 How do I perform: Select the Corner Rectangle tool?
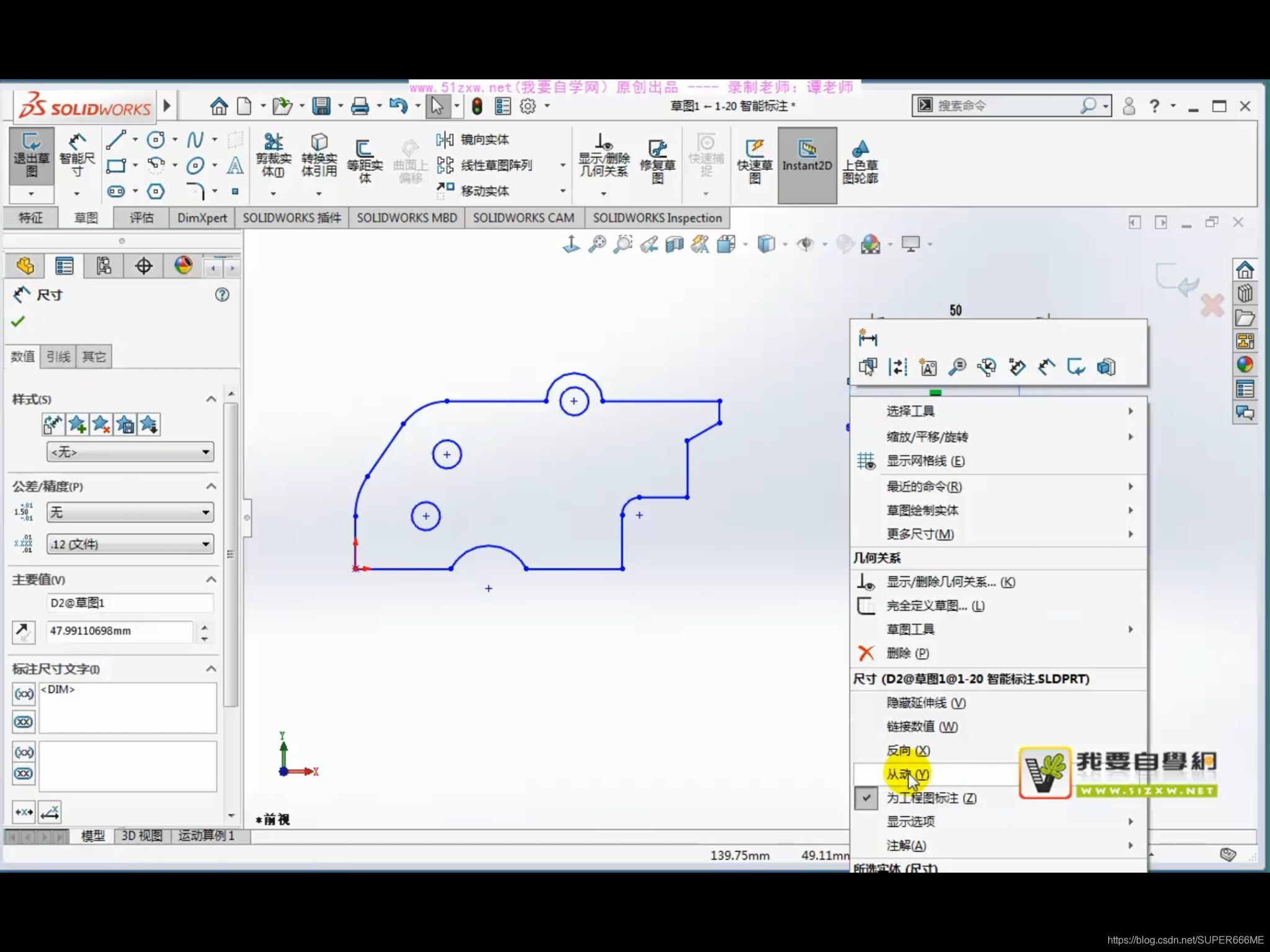[x=116, y=165]
